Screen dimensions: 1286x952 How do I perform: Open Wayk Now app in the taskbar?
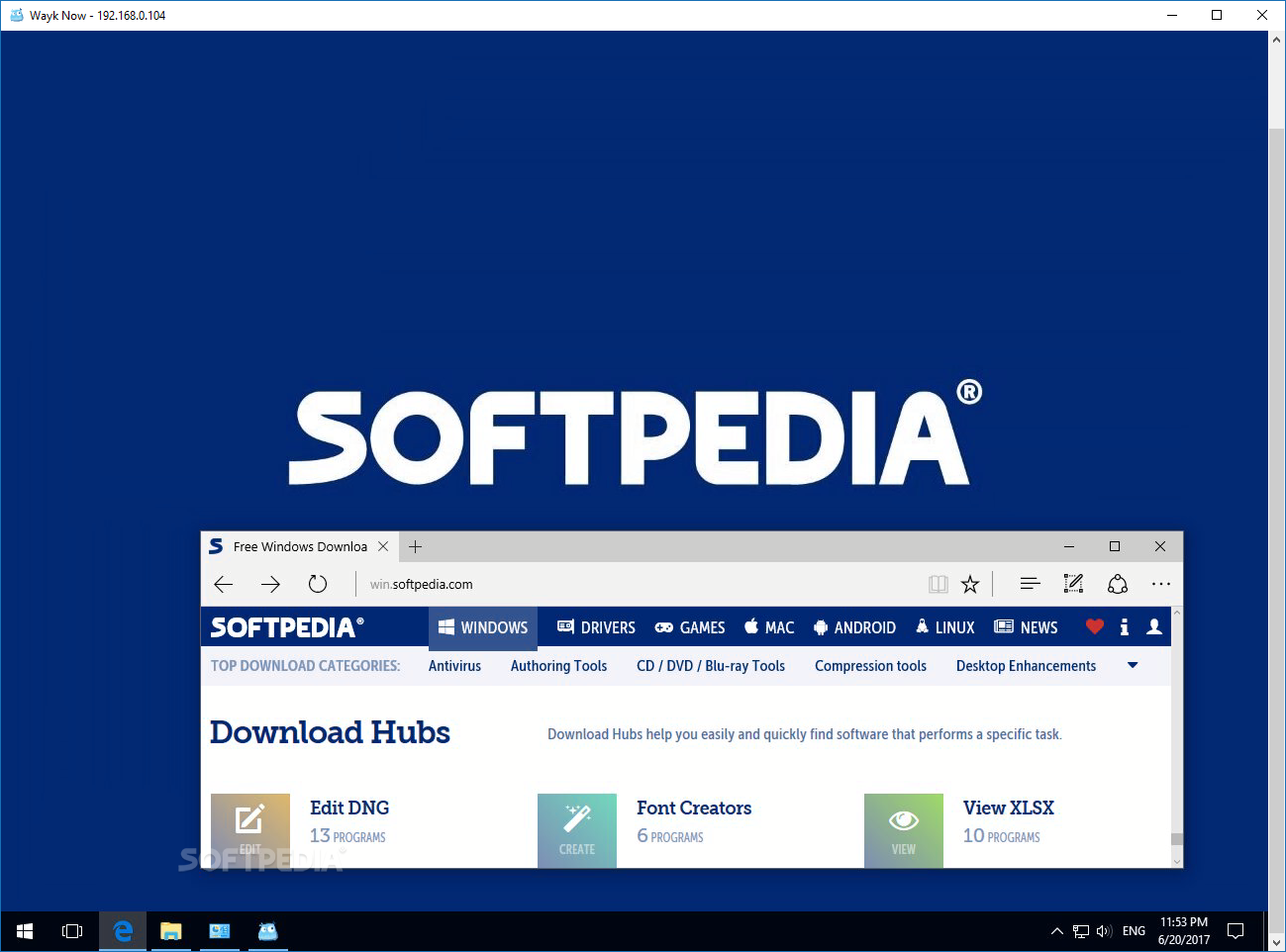click(x=268, y=931)
